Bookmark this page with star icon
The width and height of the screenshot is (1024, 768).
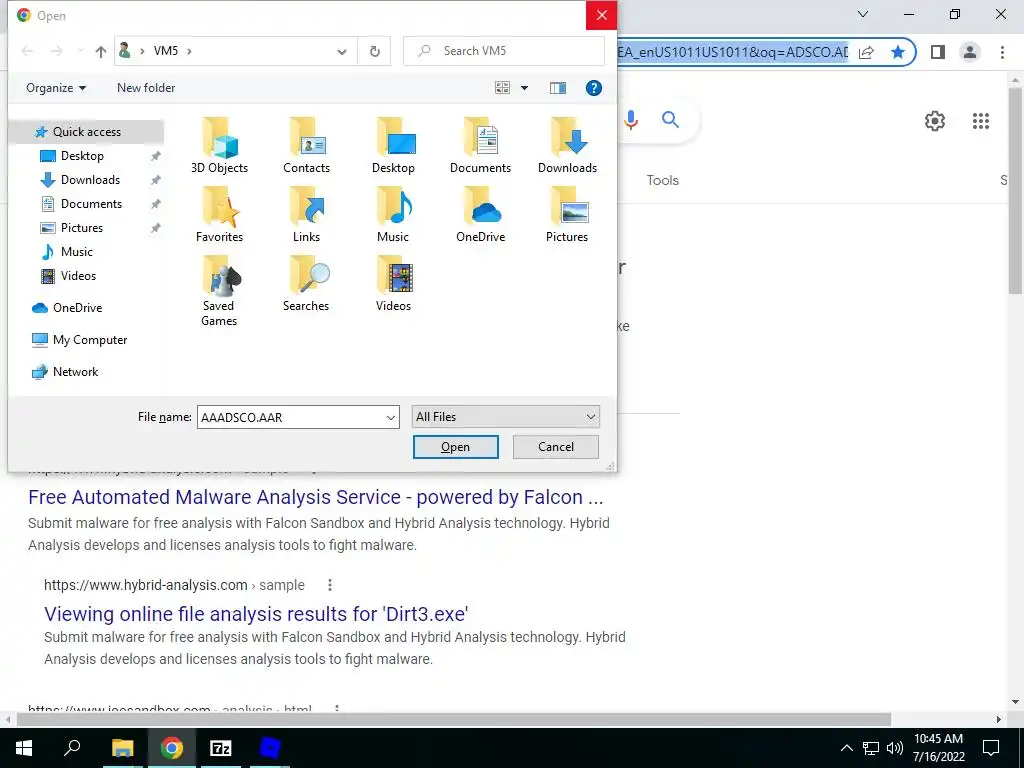[x=898, y=52]
